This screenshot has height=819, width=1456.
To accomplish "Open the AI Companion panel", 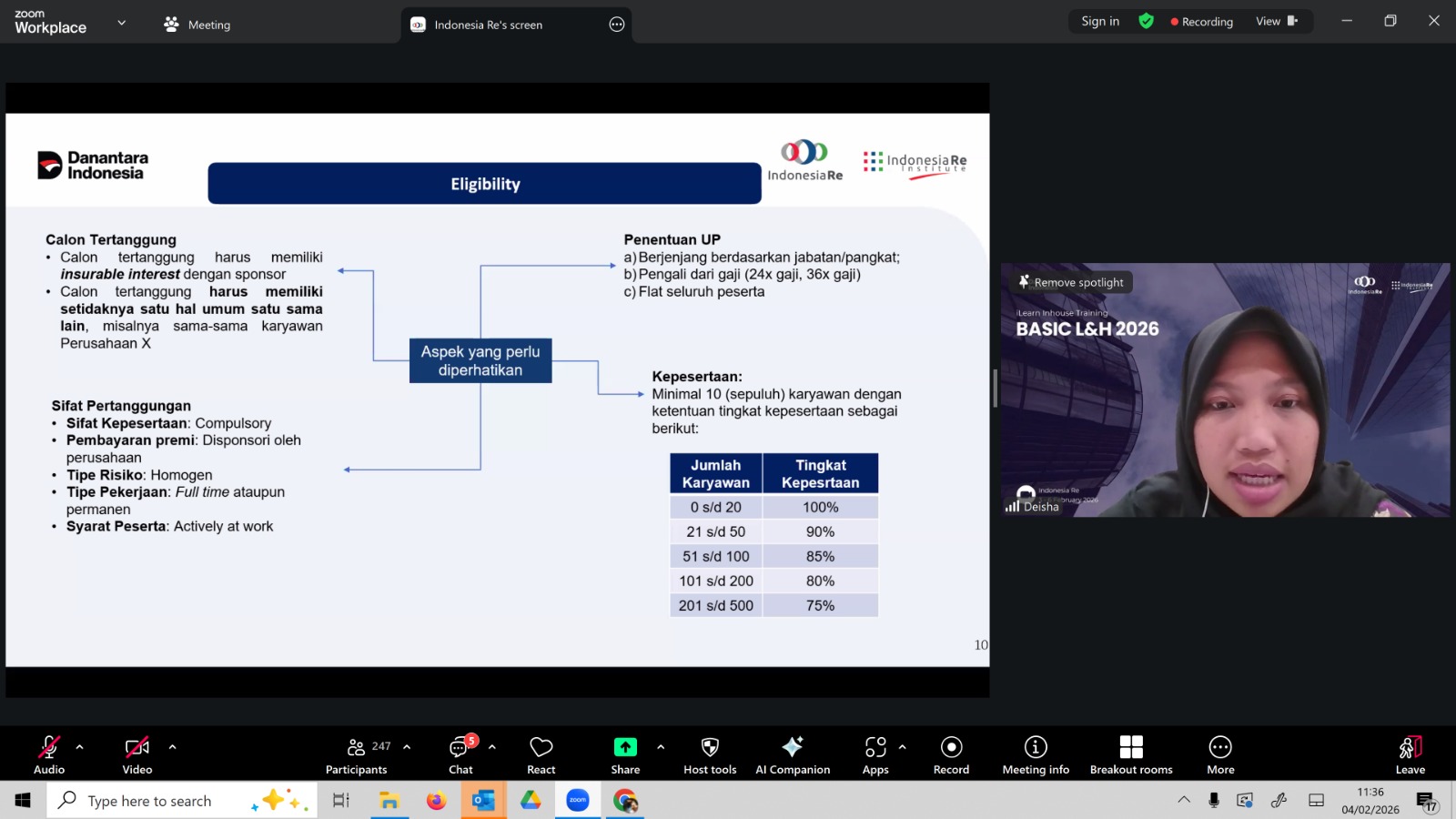I will [792, 754].
